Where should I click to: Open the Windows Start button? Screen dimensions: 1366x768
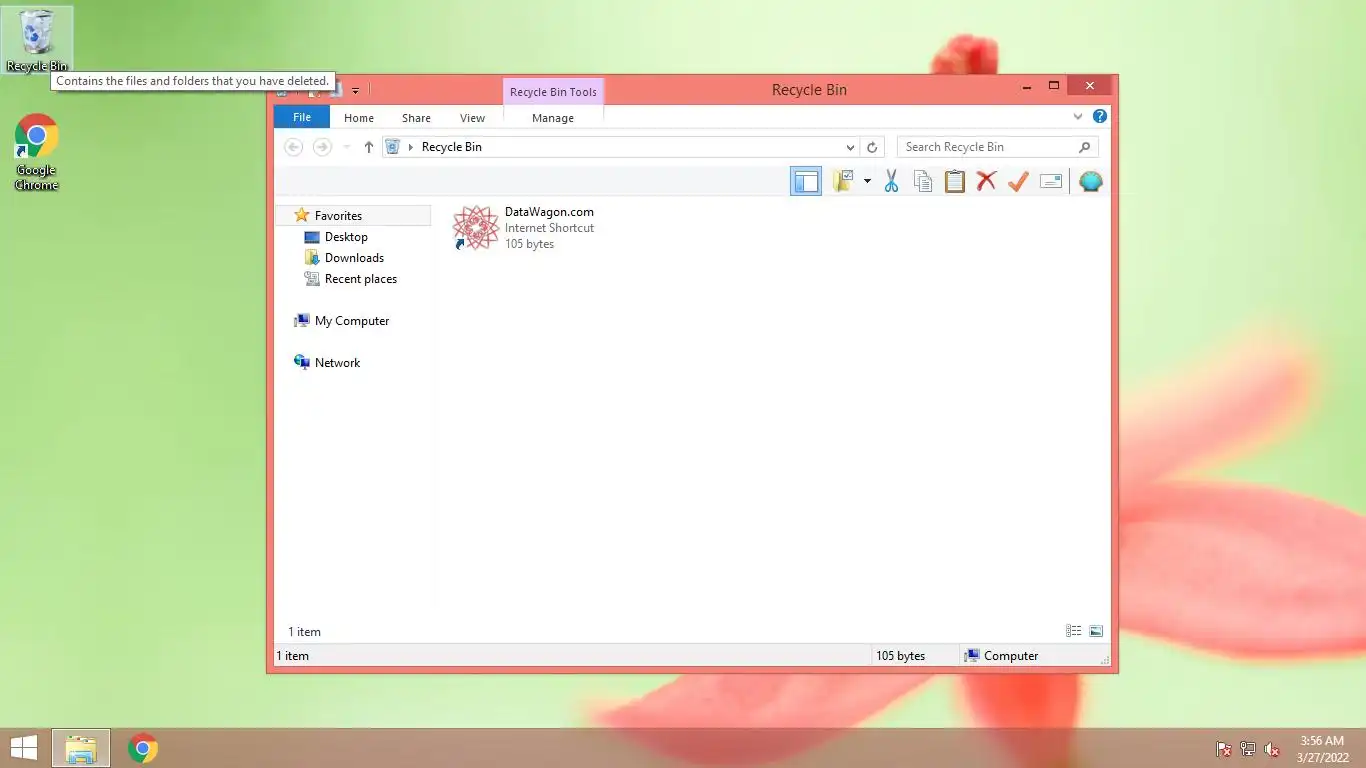[23, 748]
